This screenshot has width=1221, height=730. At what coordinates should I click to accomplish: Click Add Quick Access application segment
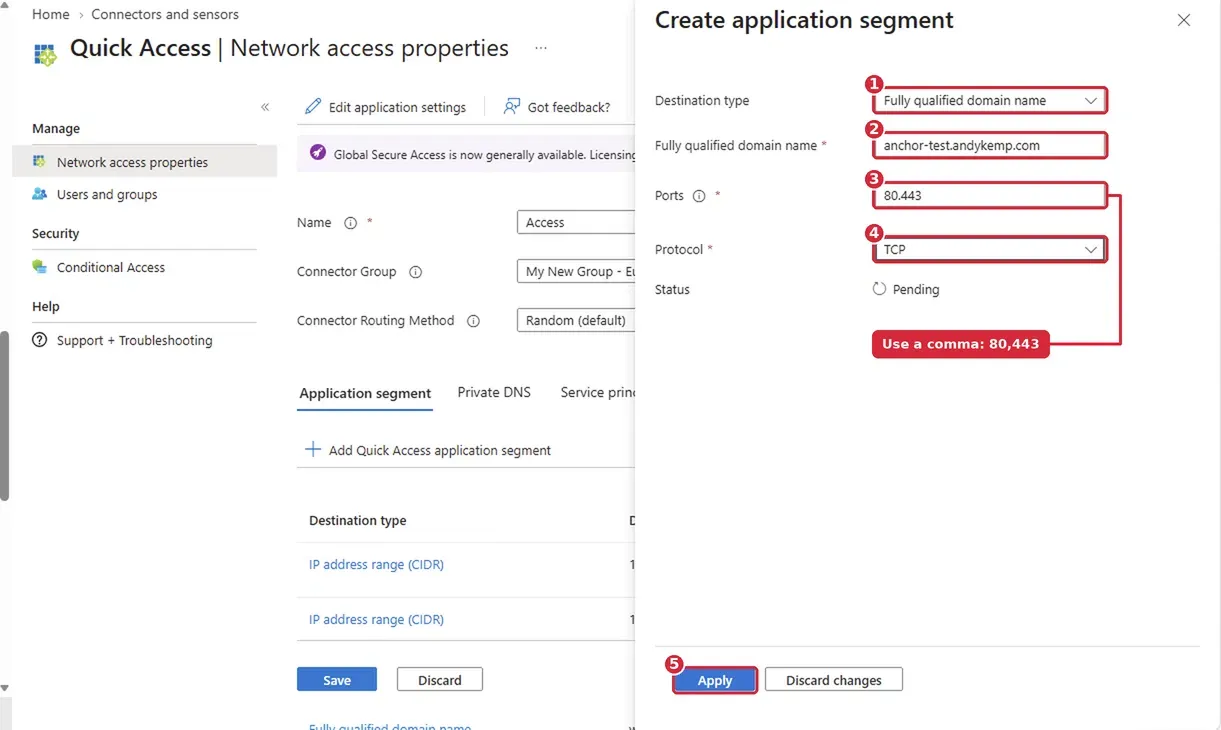pyautogui.click(x=427, y=450)
